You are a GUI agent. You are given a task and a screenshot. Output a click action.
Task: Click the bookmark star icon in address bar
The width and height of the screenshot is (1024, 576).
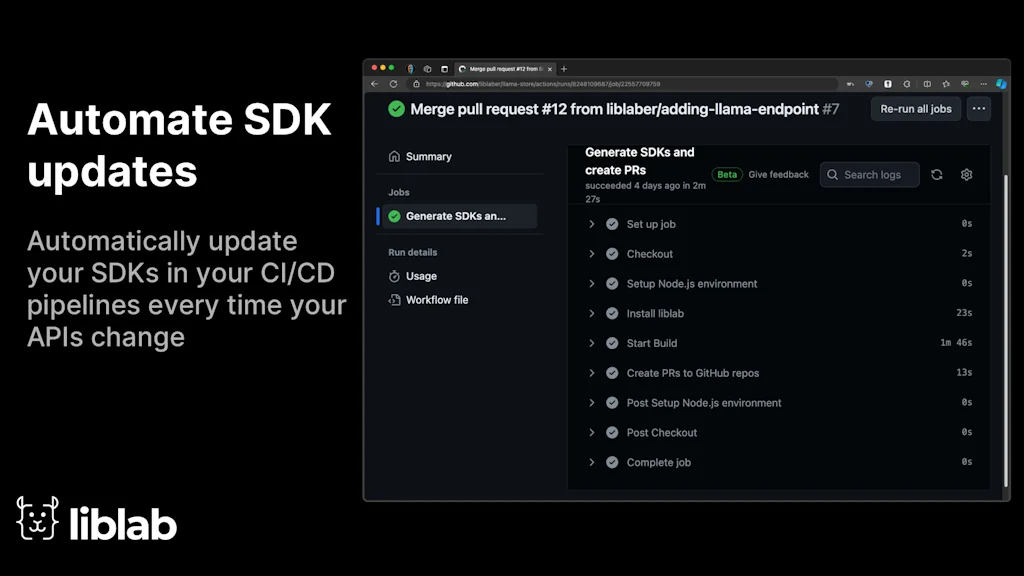(x=946, y=84)
